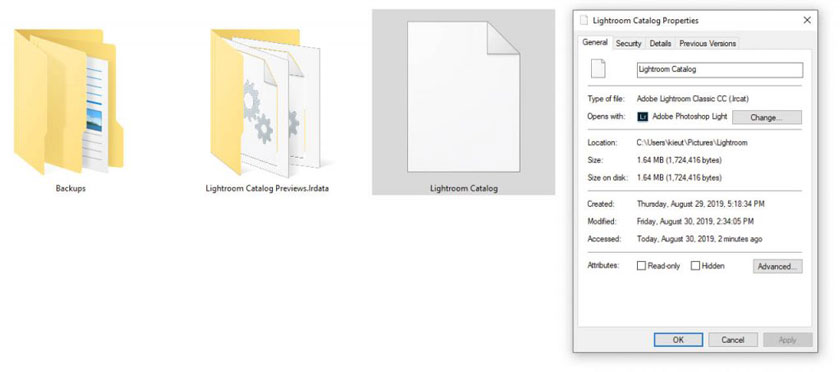
Task: Enable the Read-only attribute checkbox
Action: point(641,265)
